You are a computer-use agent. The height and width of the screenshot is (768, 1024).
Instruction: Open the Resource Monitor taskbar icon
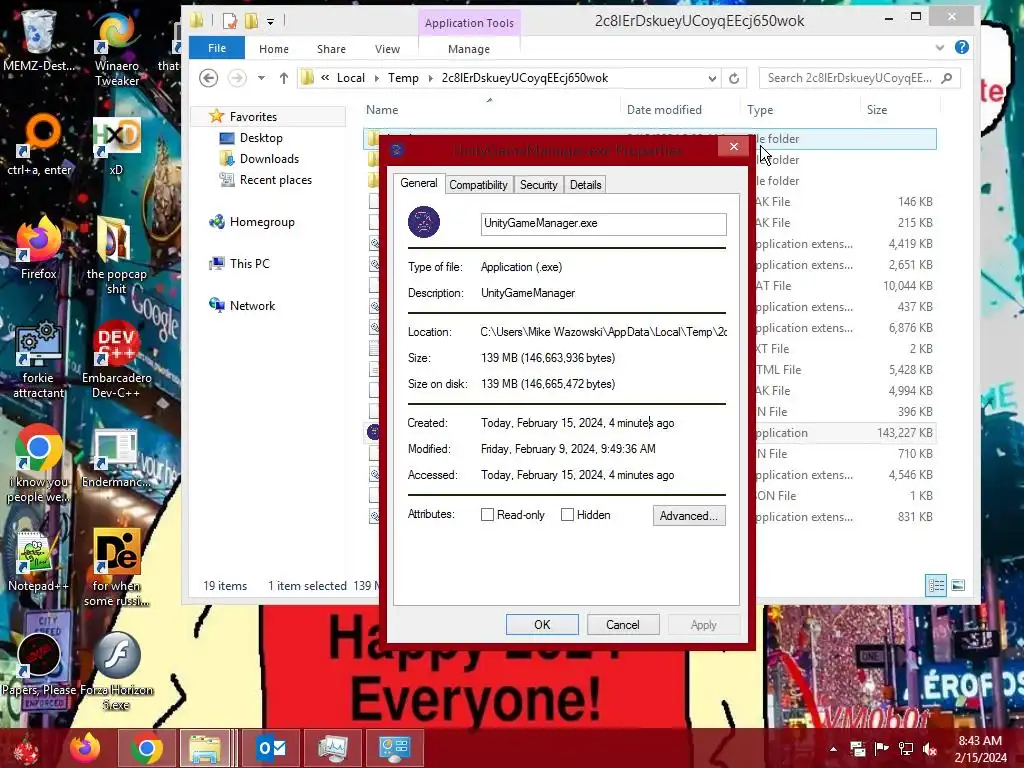pos(332,748)
